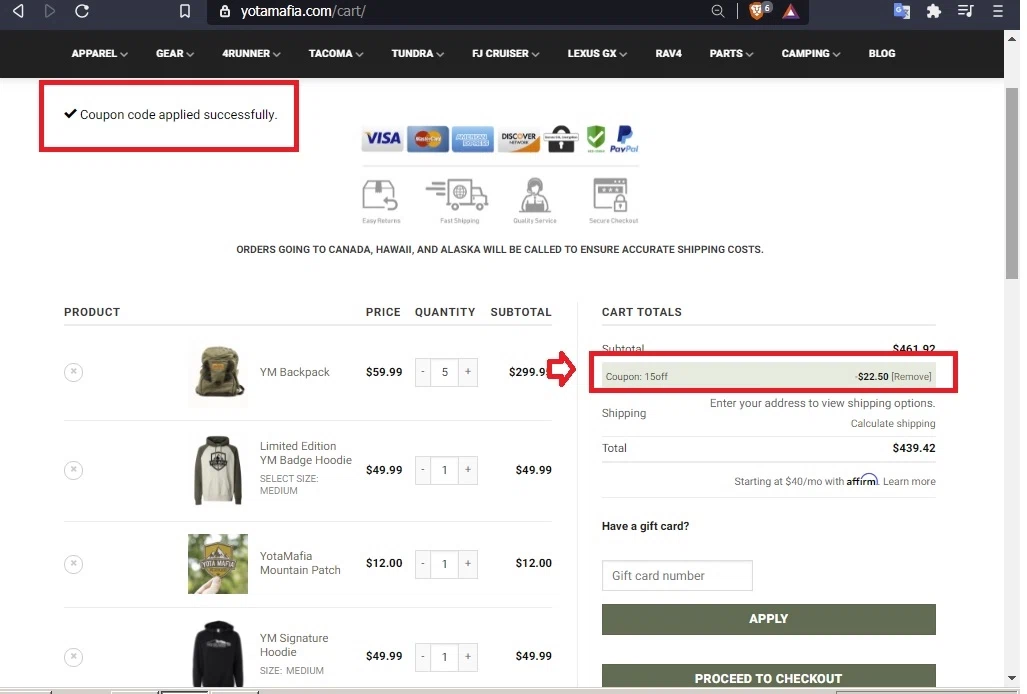Reload the page with the refresh icon

point(82,11)
